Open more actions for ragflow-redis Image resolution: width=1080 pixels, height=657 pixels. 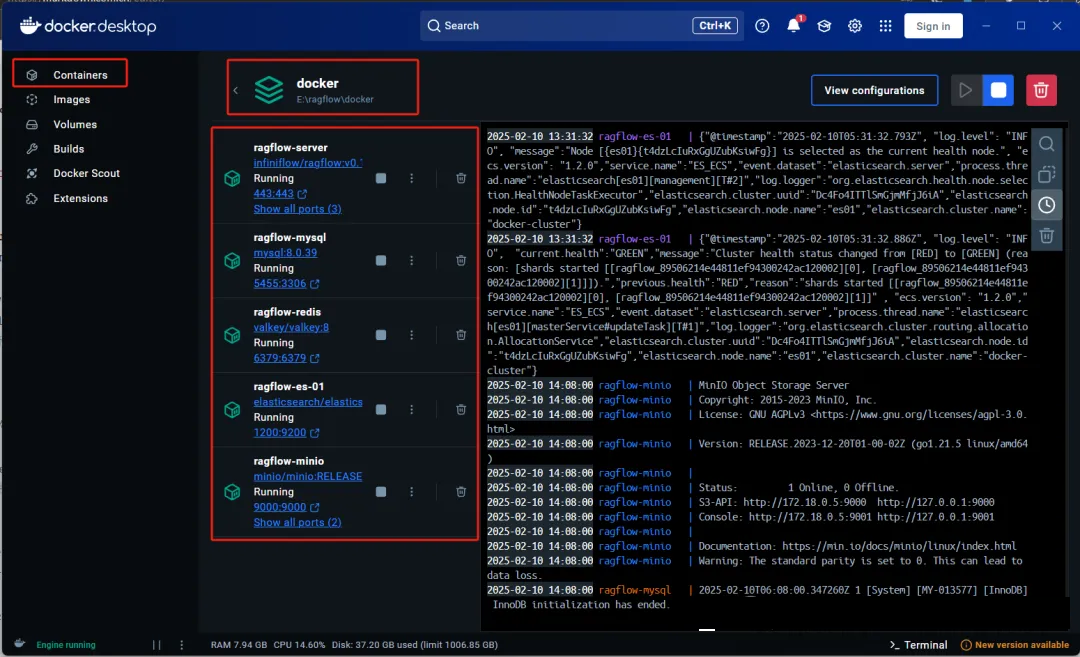click(x=412, y=335)
